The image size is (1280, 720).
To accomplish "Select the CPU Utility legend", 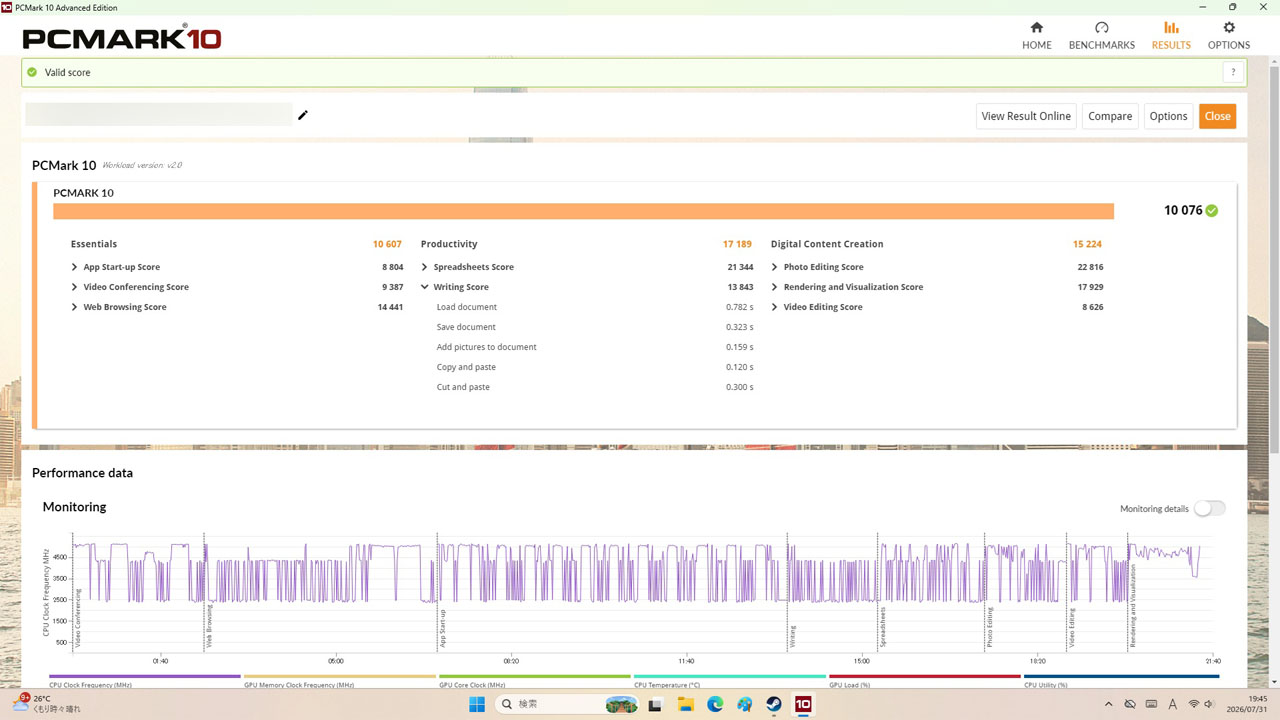I will pos(1121,681).
